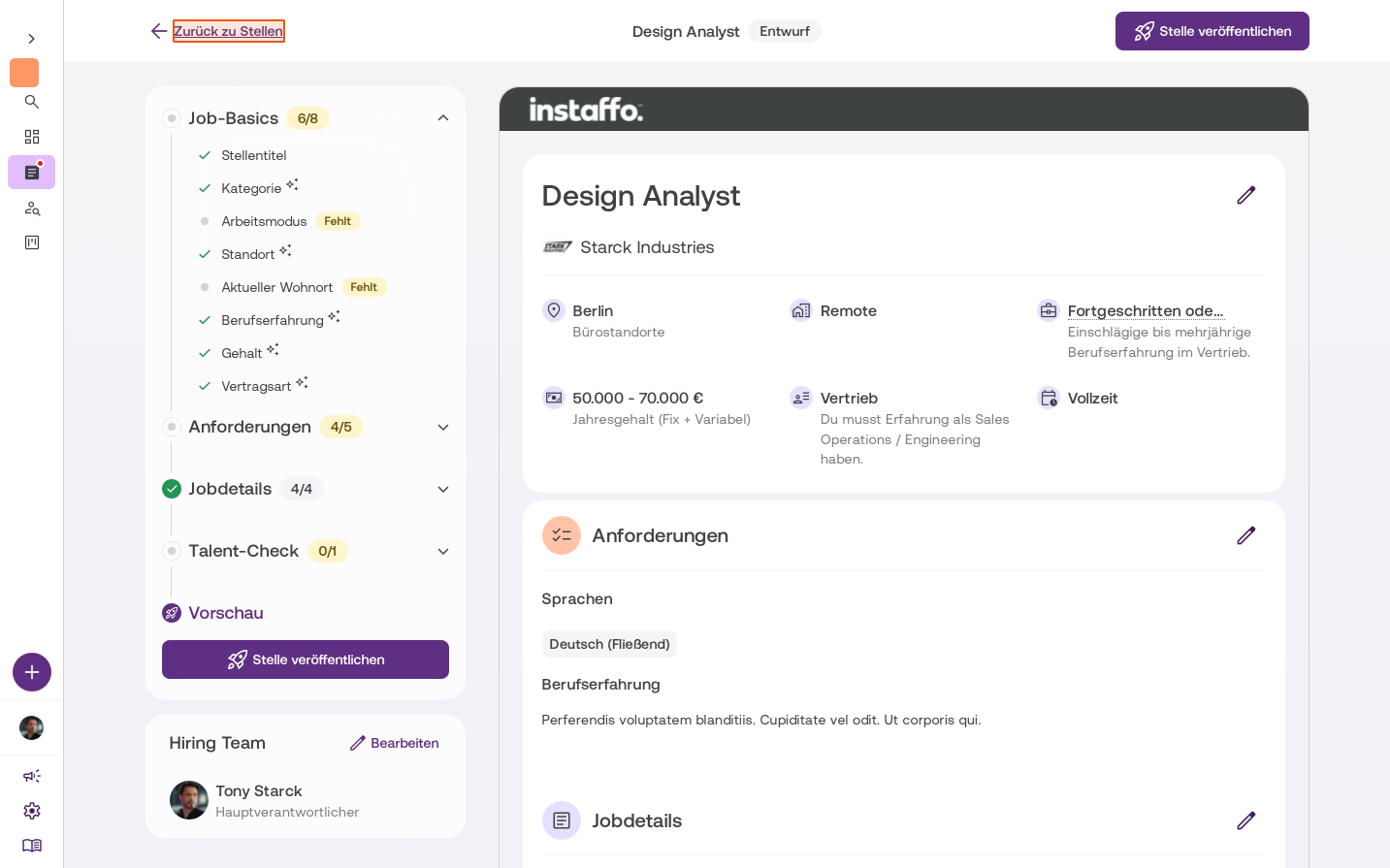Viewport: 1390px width, 868px height.
Task: Expand the Anforderungen section in sidebar
Action: pyautogui.click(x=443, y=427)
